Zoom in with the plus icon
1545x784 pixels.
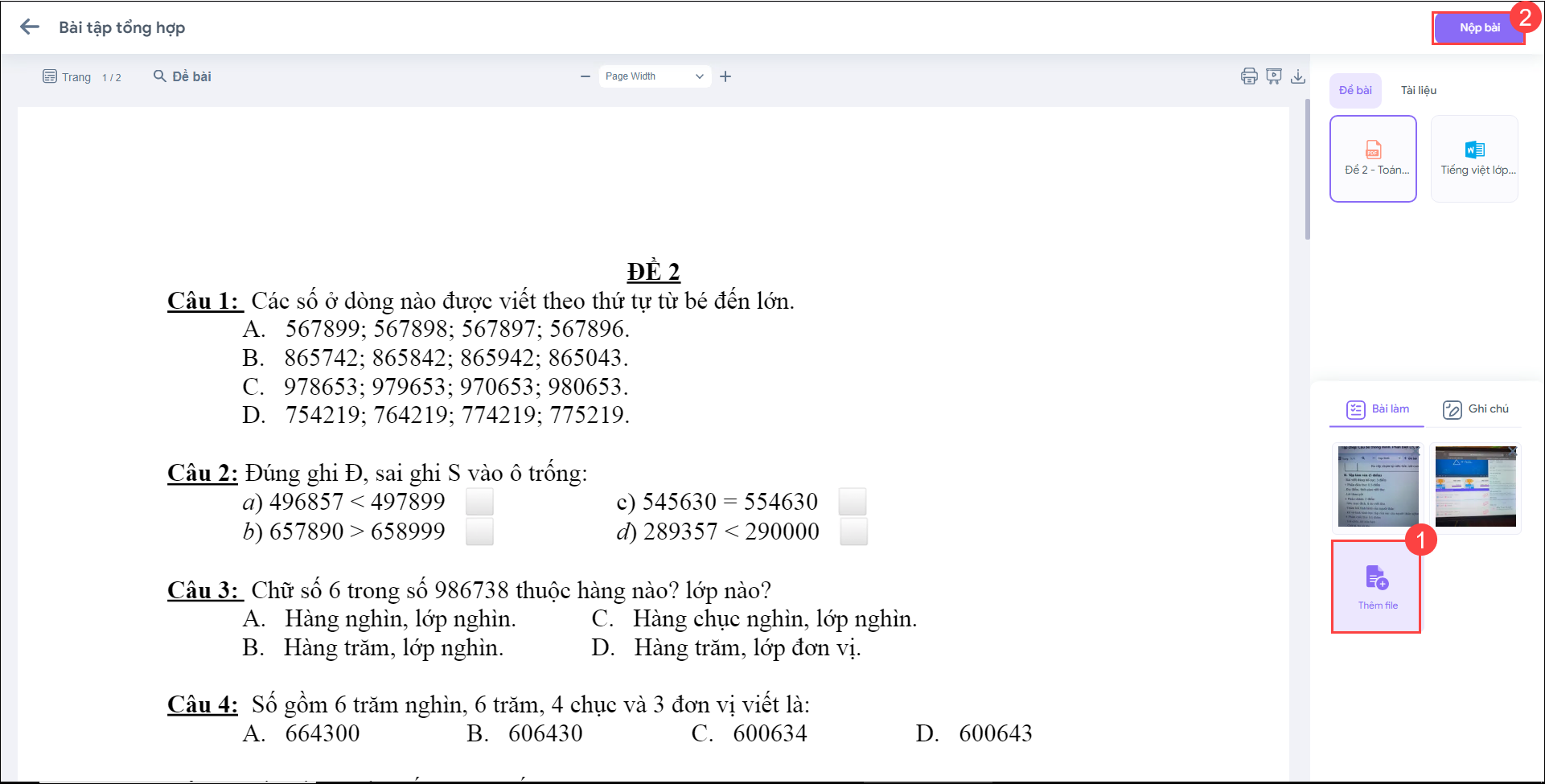coord(725,76)
